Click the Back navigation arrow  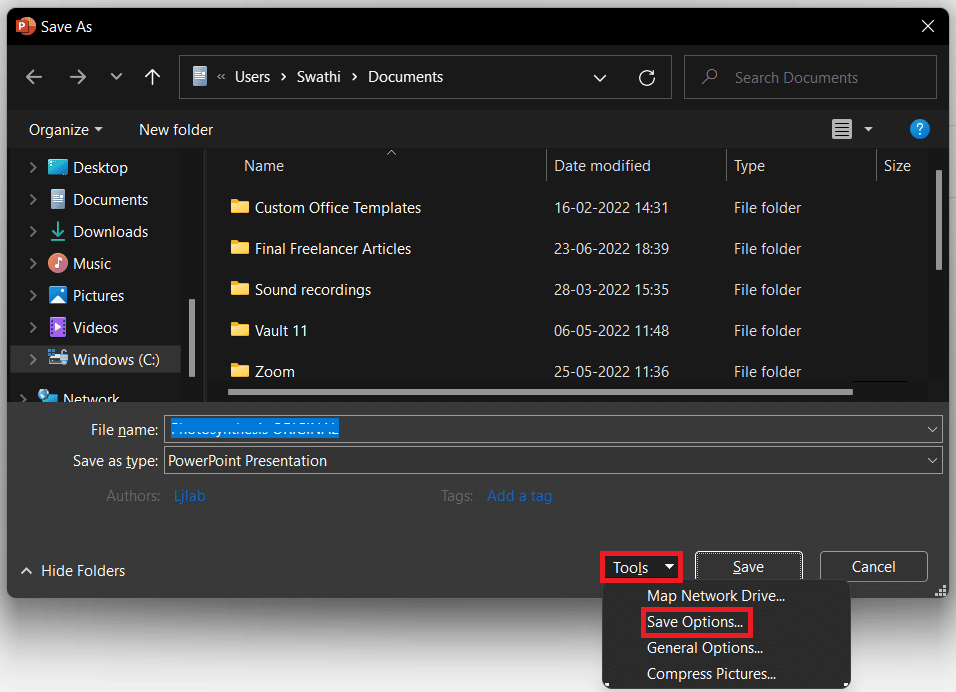33,76
